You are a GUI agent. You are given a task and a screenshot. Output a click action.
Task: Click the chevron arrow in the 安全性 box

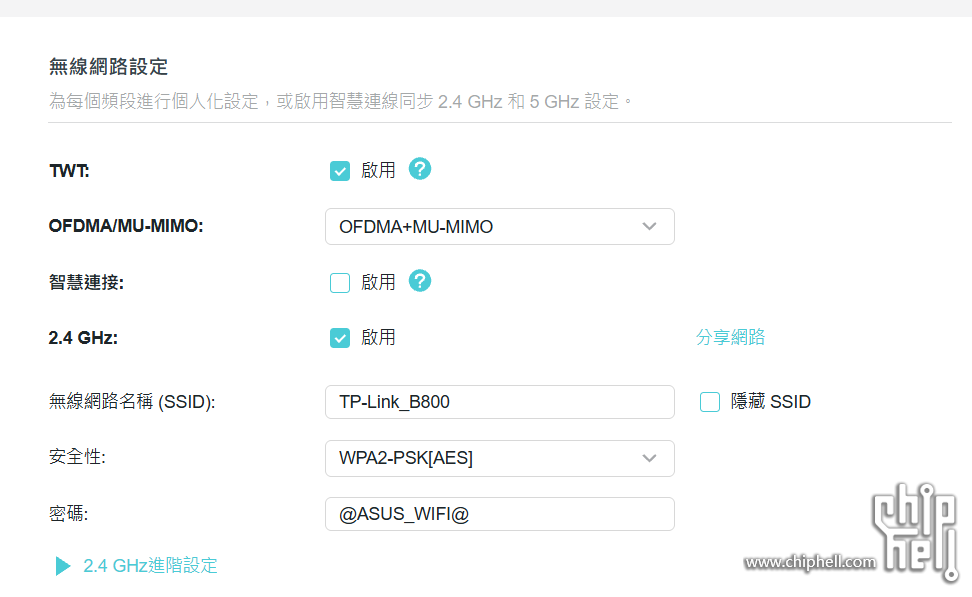coord(649,458)
